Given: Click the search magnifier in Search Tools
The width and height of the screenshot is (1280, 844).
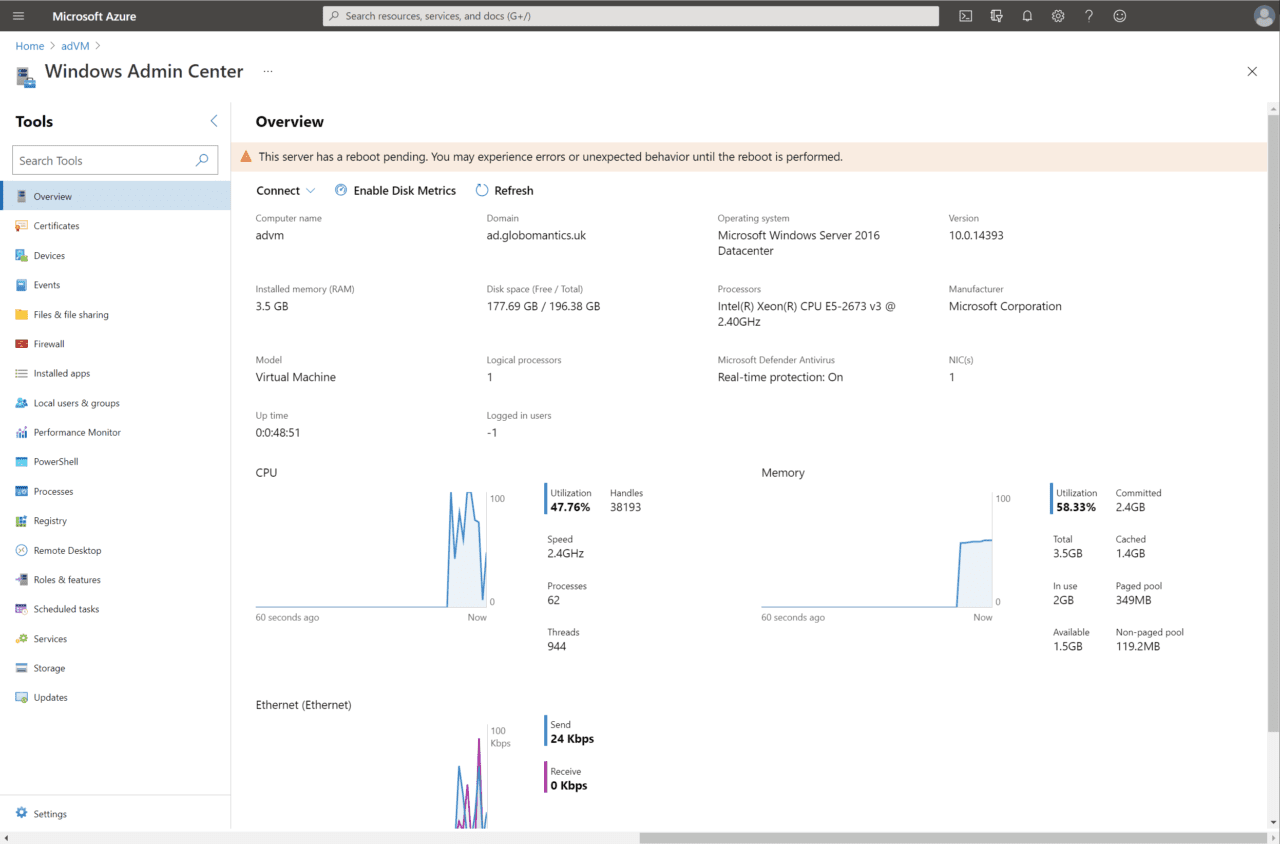Looking at the screenshot, I should (x=202, y=160).
